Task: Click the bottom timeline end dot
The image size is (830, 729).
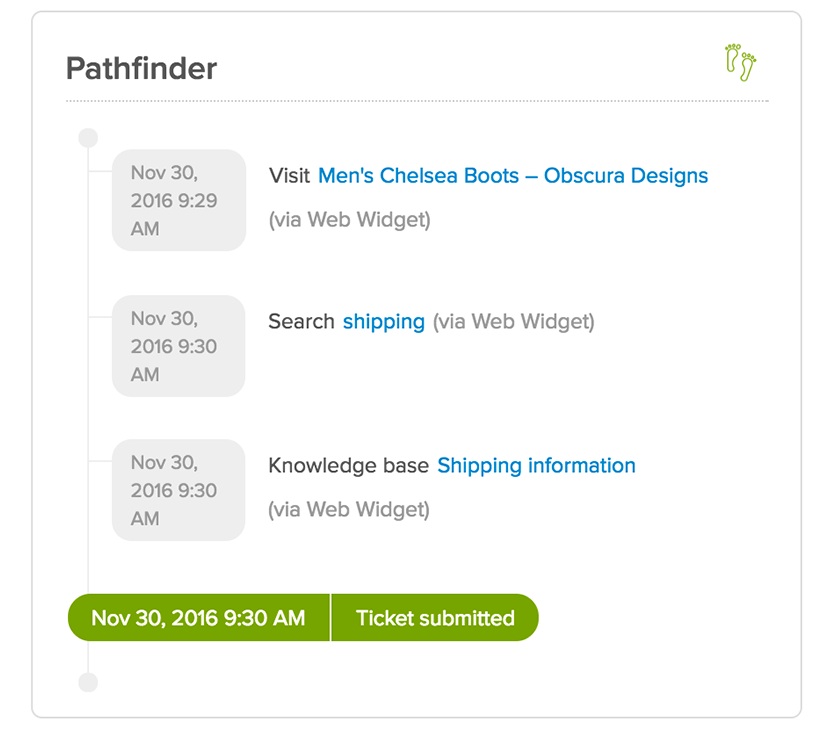Action: 88,682
